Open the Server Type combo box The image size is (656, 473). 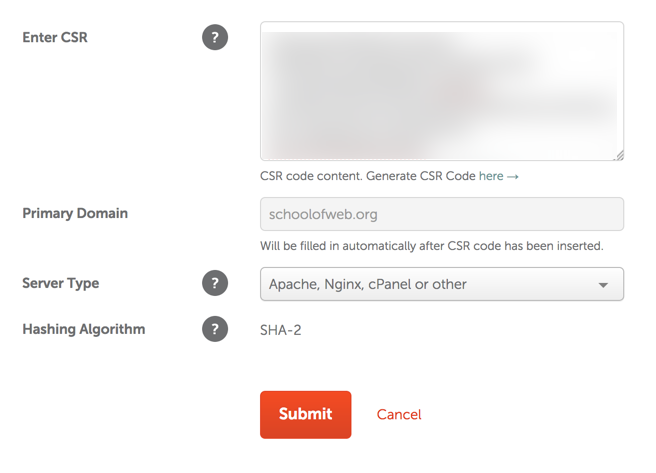tap(442, 284)
